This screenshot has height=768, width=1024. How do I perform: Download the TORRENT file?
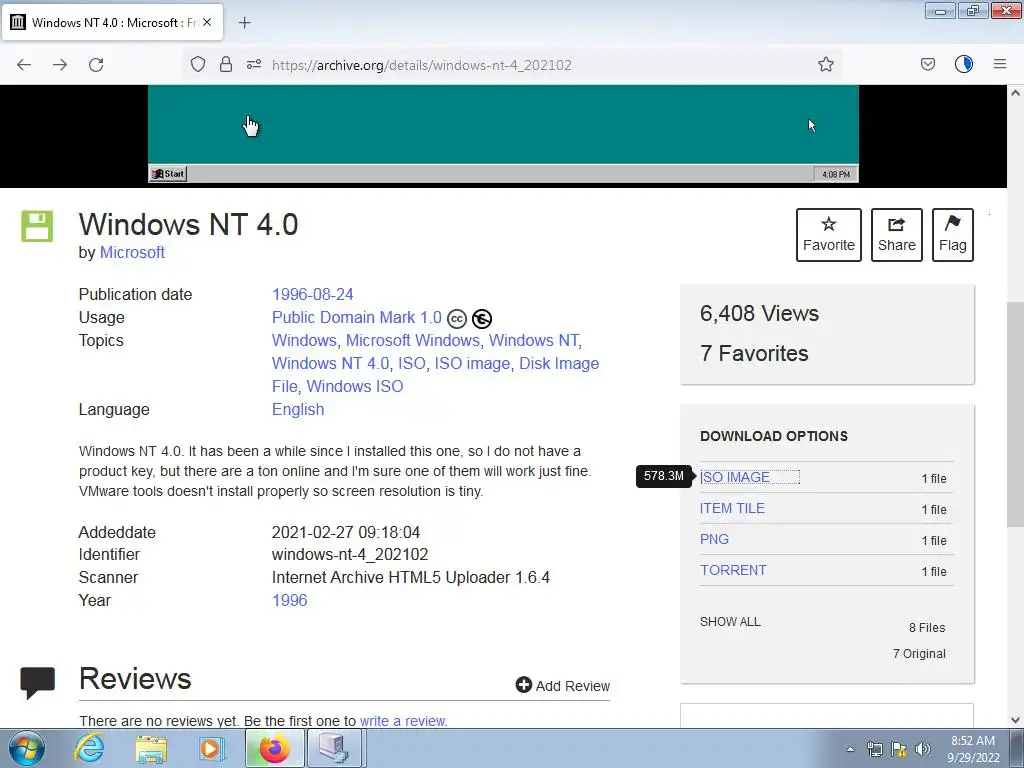733,570
